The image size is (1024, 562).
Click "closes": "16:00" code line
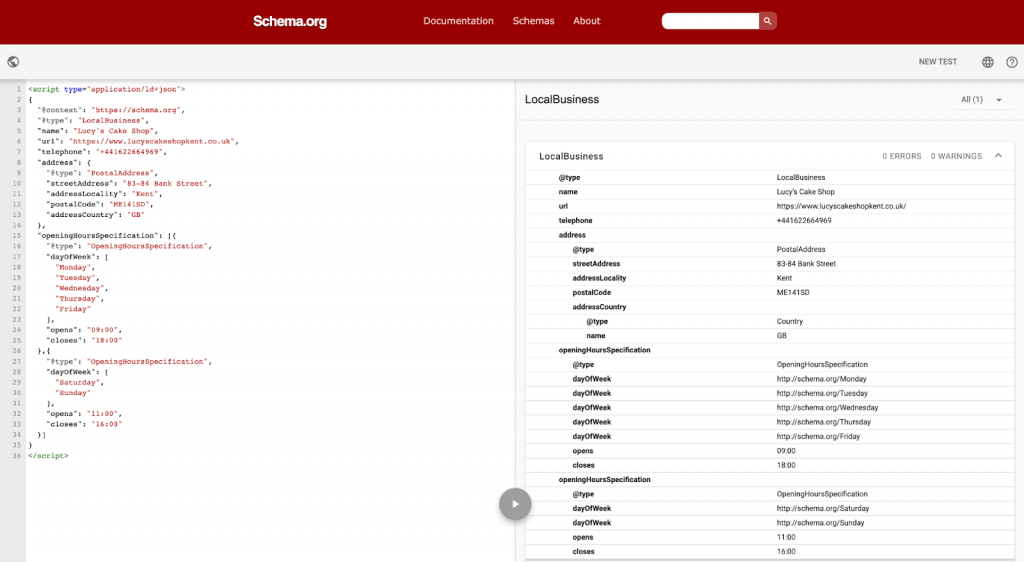coord(84,424)
